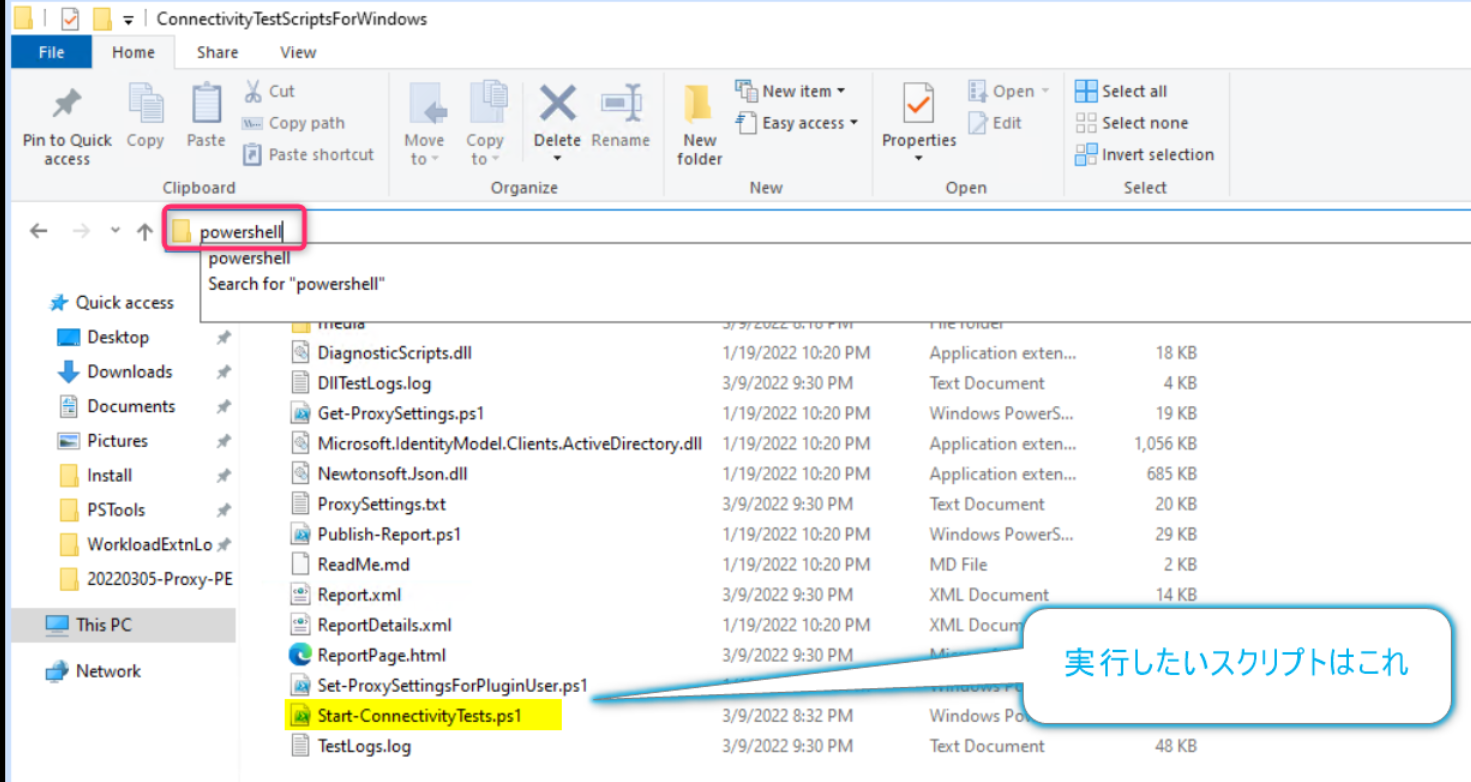Open the PSTools folder in sidebar

(x=103, y=510)
